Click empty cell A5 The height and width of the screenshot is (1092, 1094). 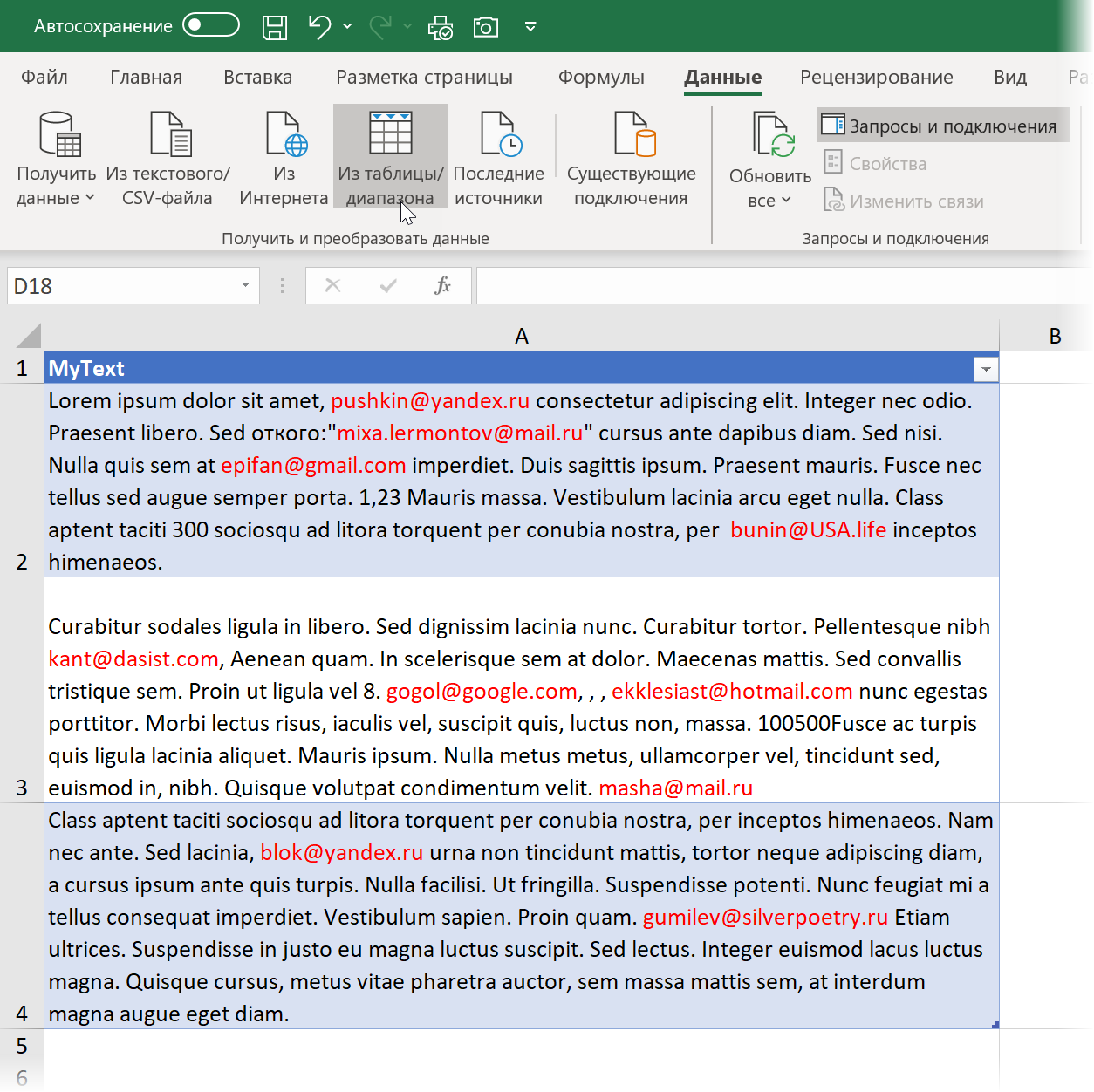(x=522, y=1045)
